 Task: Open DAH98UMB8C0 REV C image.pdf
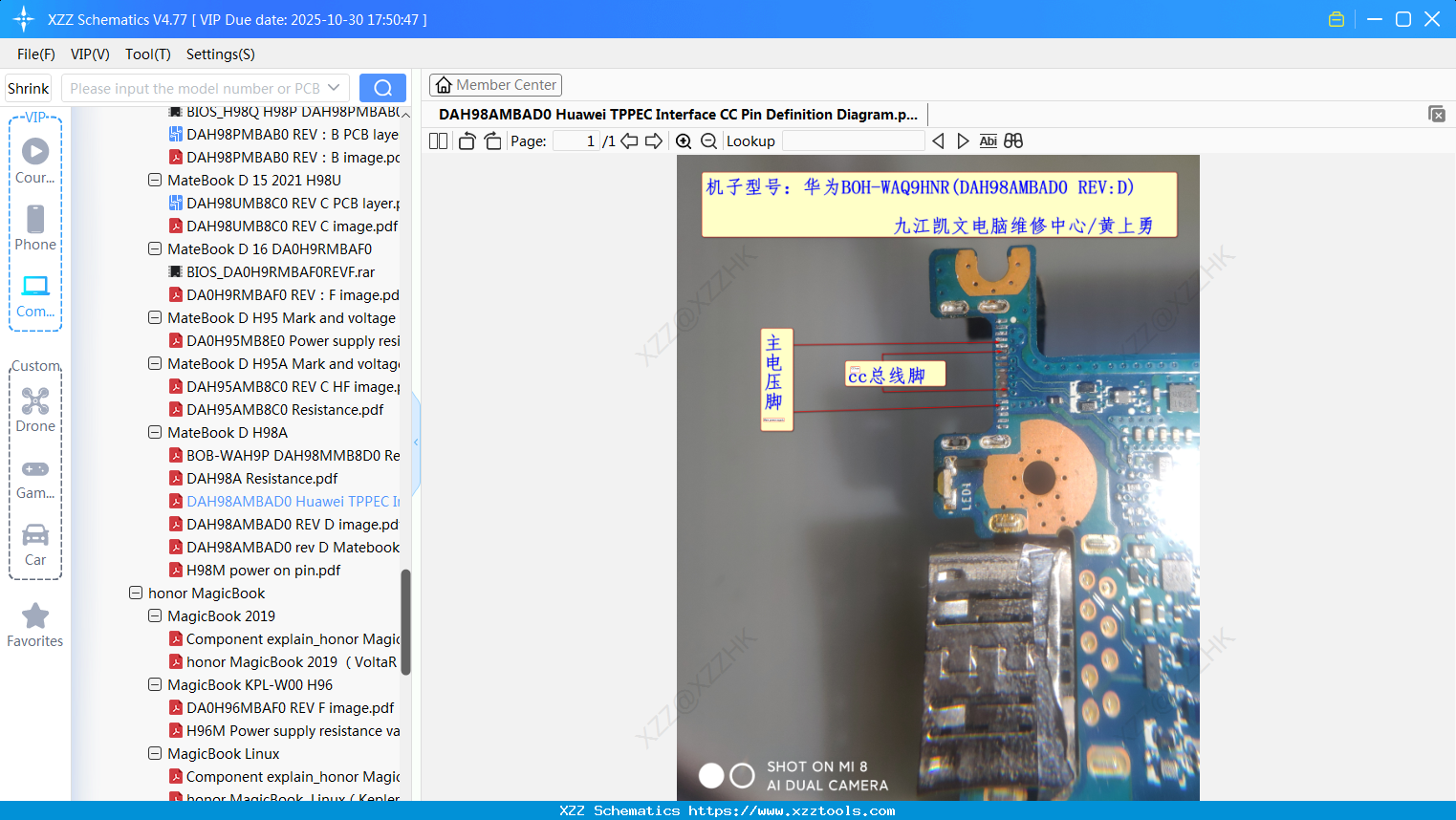point(283,226)
